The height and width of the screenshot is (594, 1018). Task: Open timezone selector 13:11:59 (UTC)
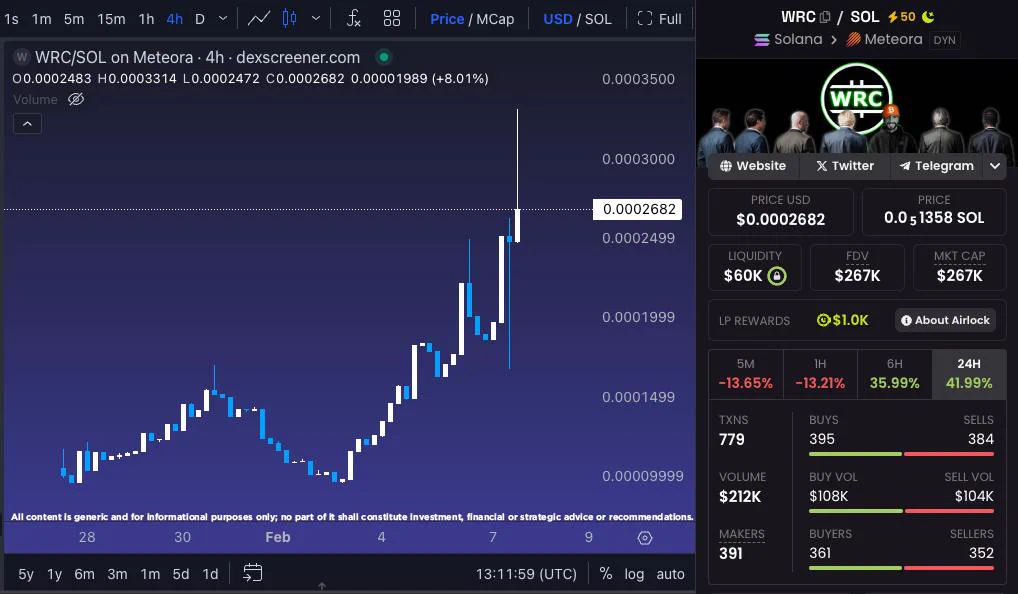tap(526, 574)
